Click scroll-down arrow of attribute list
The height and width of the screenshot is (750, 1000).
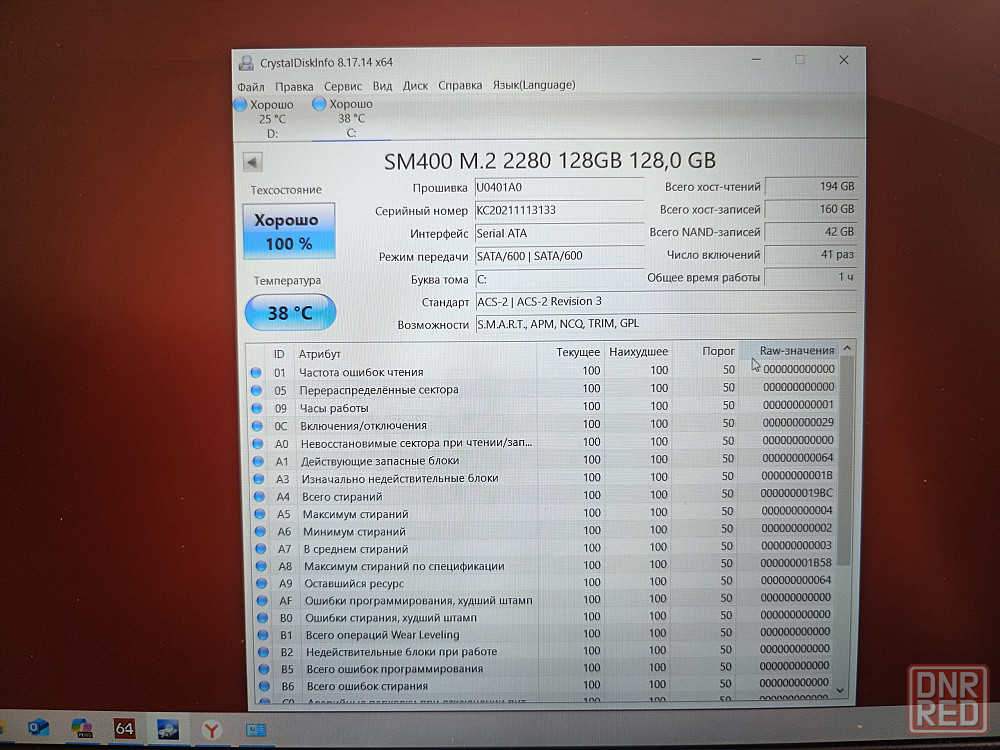coord(841,691)
